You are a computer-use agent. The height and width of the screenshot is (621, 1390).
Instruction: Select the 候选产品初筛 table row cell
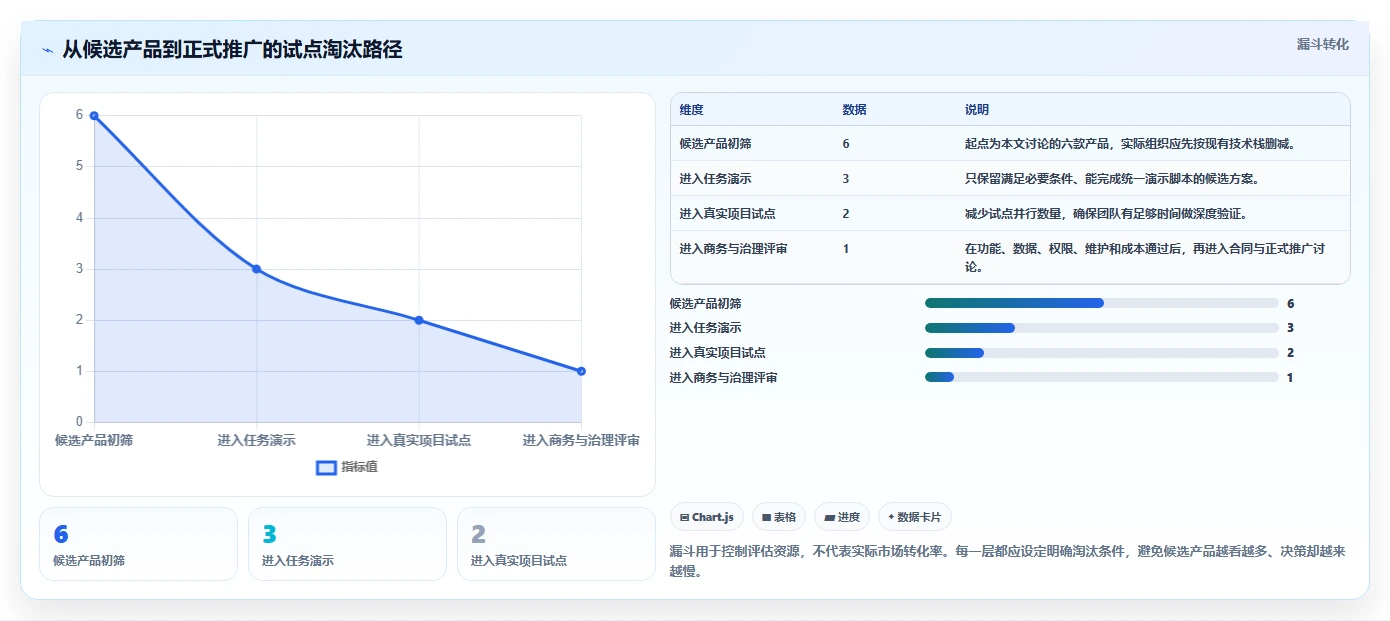[x=715, y=144]
